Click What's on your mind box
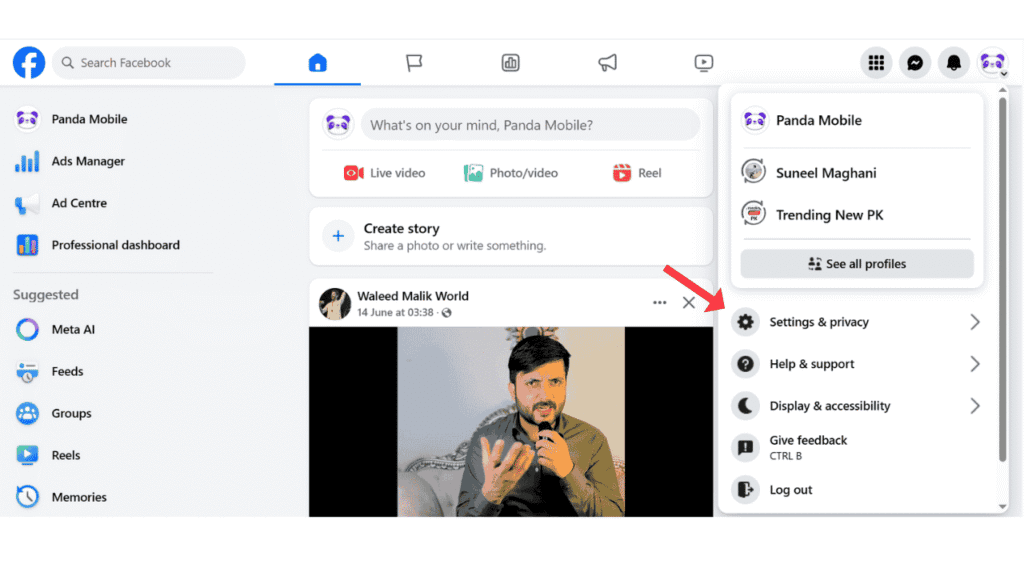 click(x=530, y=125)
